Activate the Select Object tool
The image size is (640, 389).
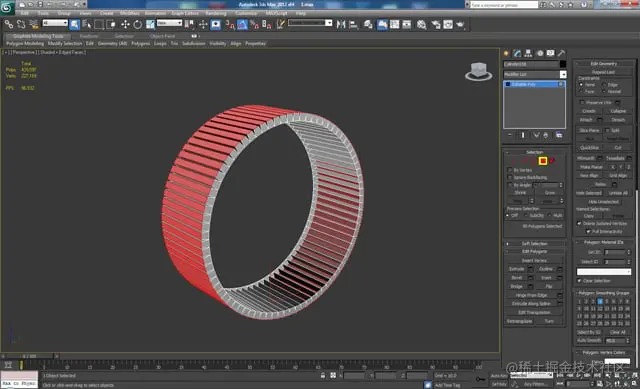(x=75, y=24)
